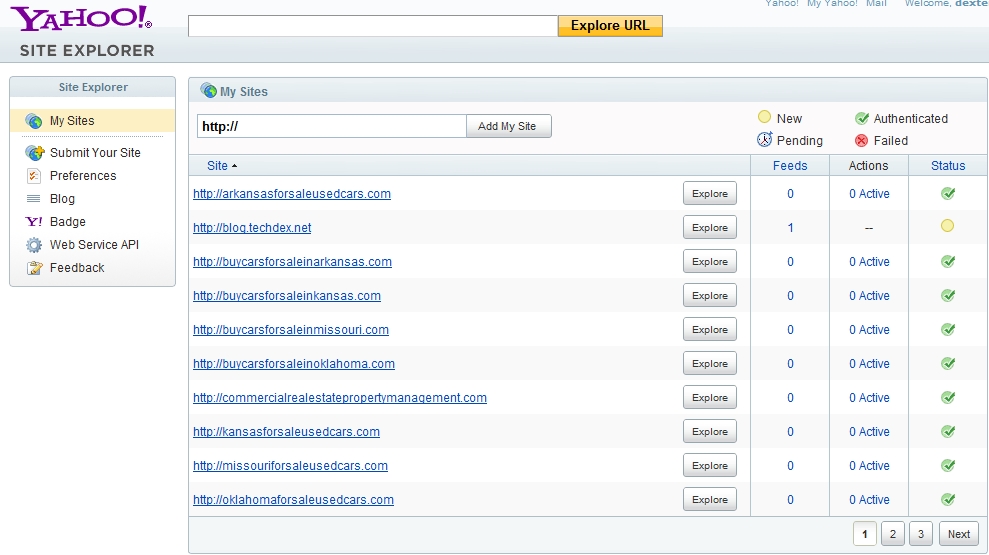Open the buycarsforsaleinoklahoma.com link
Image resolution: width=989 pixels, height=555 pixels.
(294, 364)
